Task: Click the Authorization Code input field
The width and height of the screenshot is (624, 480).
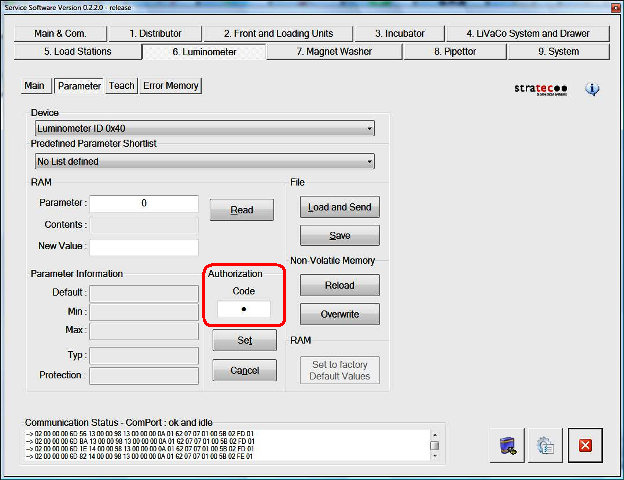Action: pos(244,310)
